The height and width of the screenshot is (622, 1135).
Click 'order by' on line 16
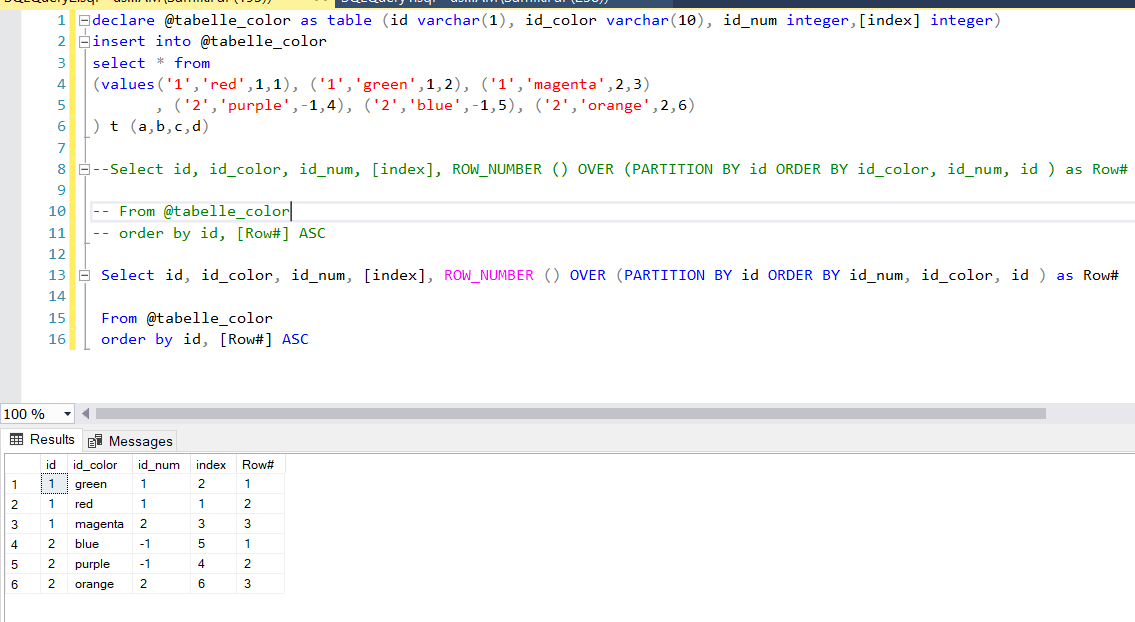pos(137,339)
